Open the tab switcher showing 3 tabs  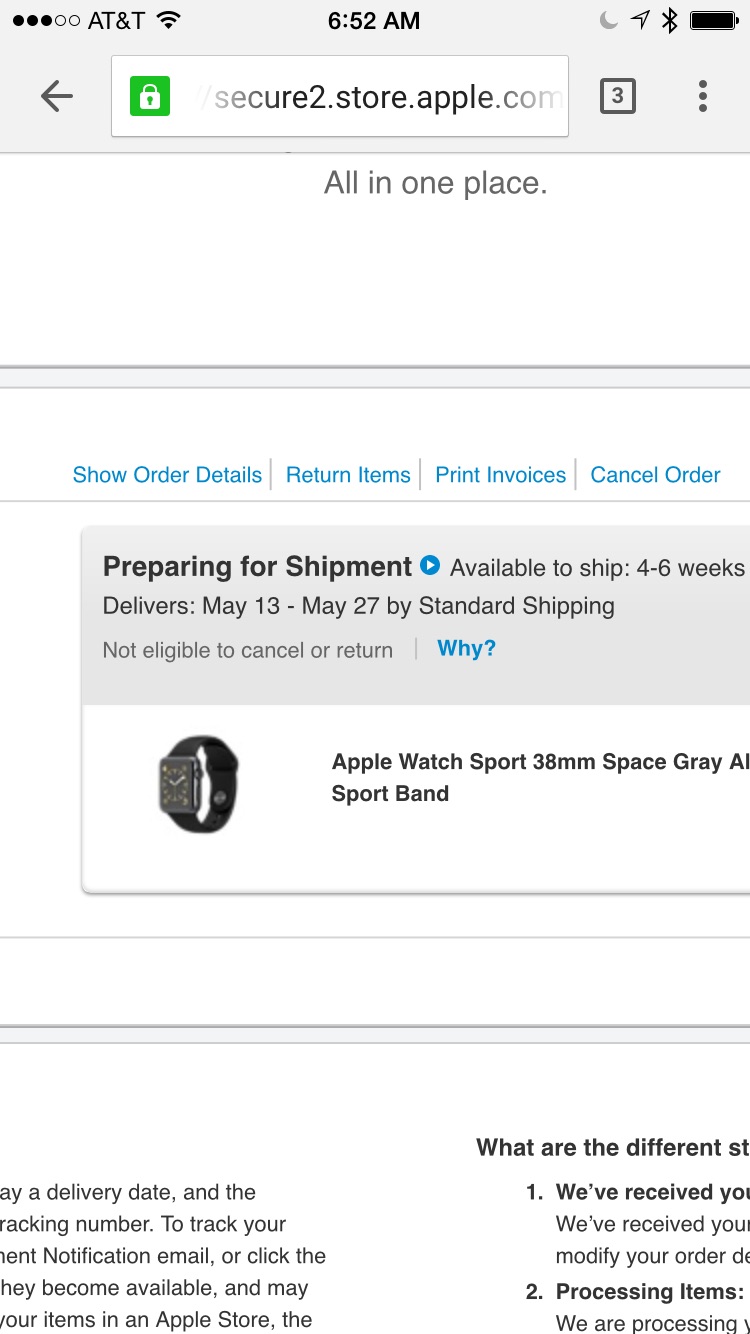coord(617,96)
